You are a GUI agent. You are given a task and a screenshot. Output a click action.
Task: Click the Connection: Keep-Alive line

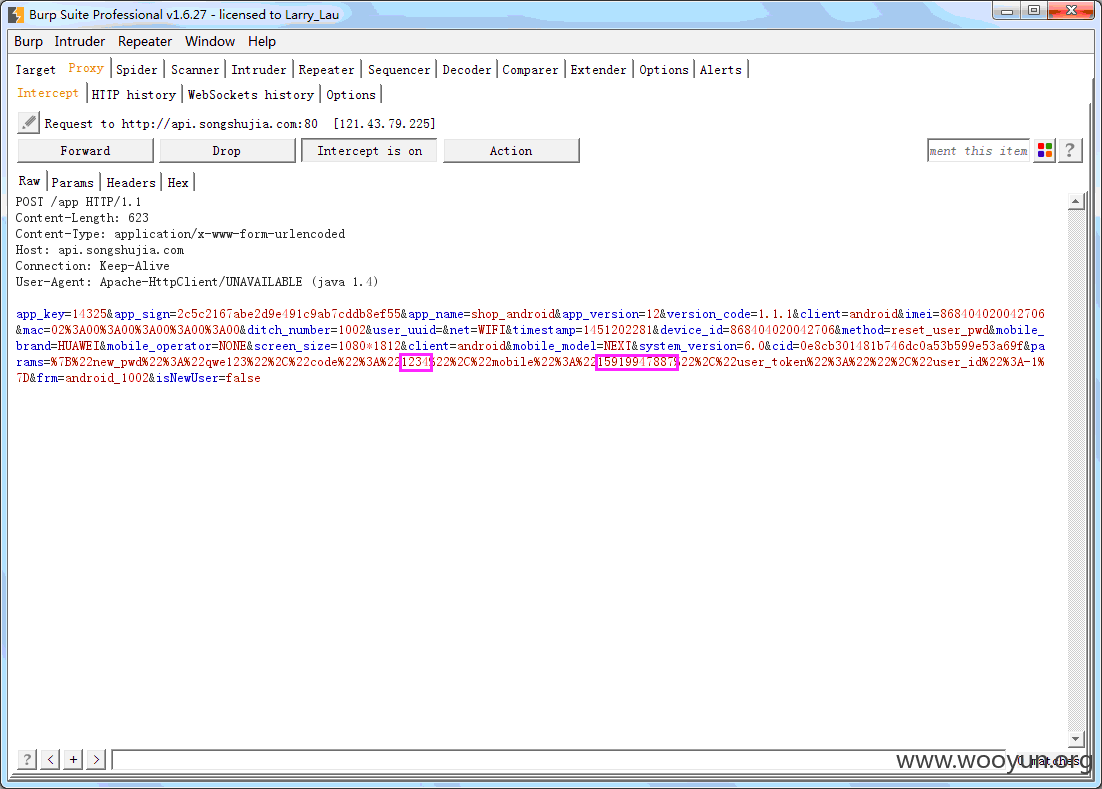[92, 266]
